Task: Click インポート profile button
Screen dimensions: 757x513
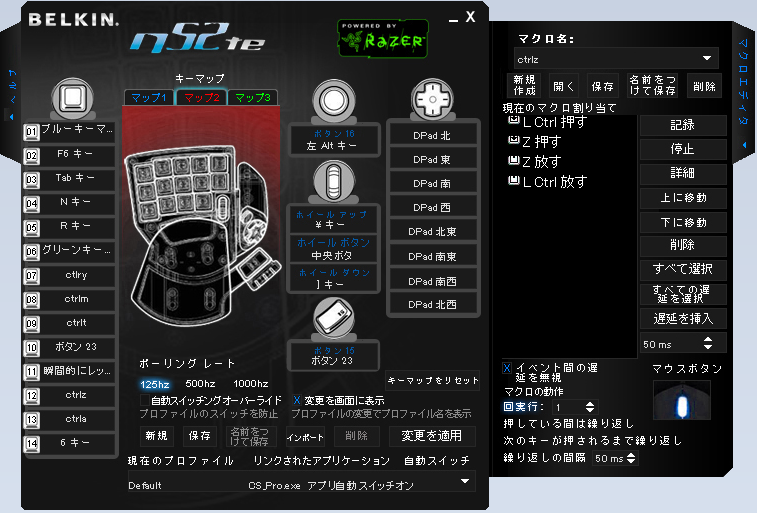Action: click(305, 437)
